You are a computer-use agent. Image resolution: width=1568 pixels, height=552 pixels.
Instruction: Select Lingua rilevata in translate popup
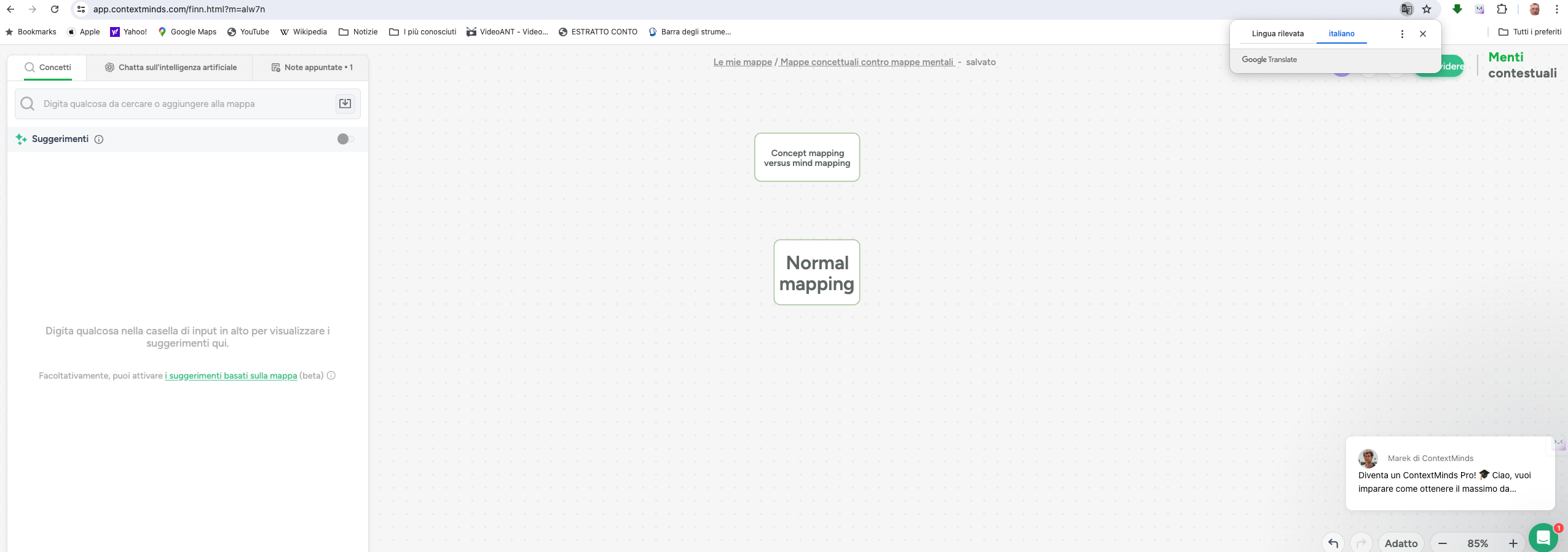tap(1277, 34)
